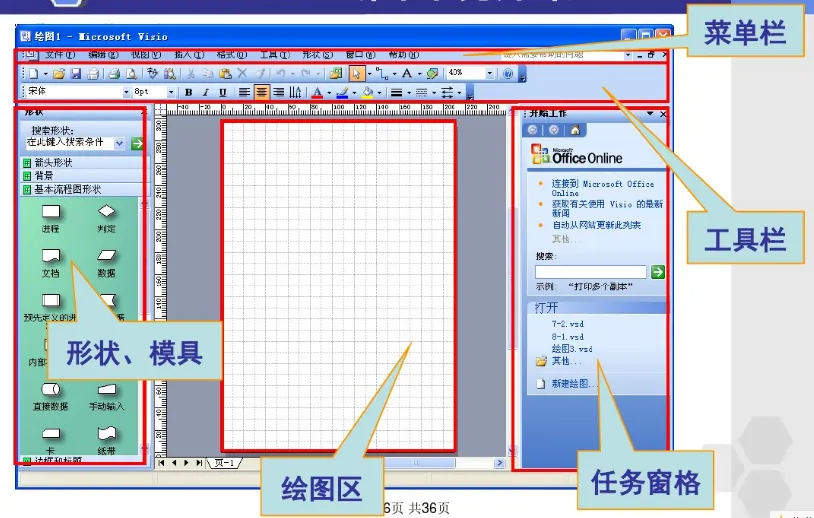
Task: Select the 判定 decision shape
Action: click(106, 219)
